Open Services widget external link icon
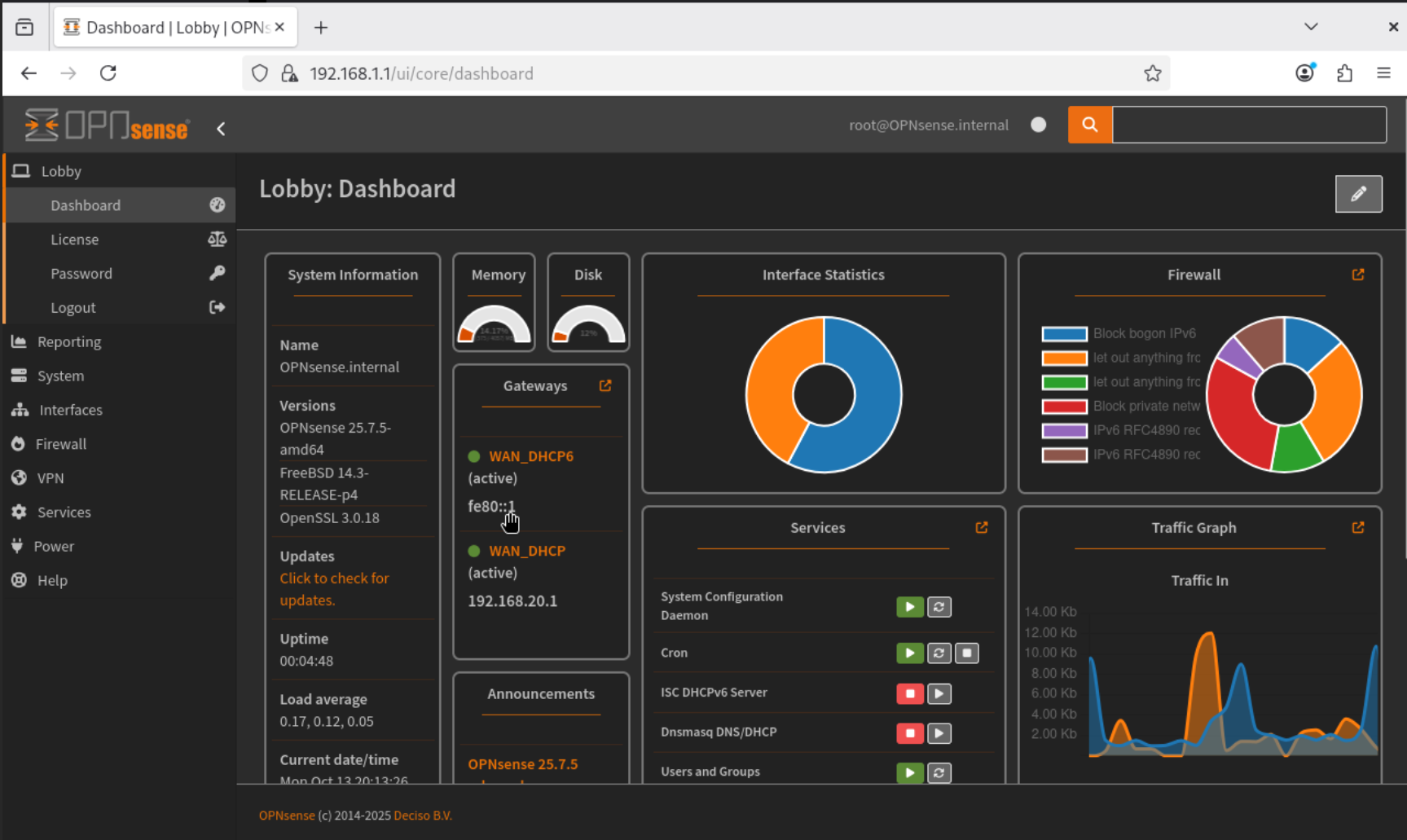 tap(981, 527)
